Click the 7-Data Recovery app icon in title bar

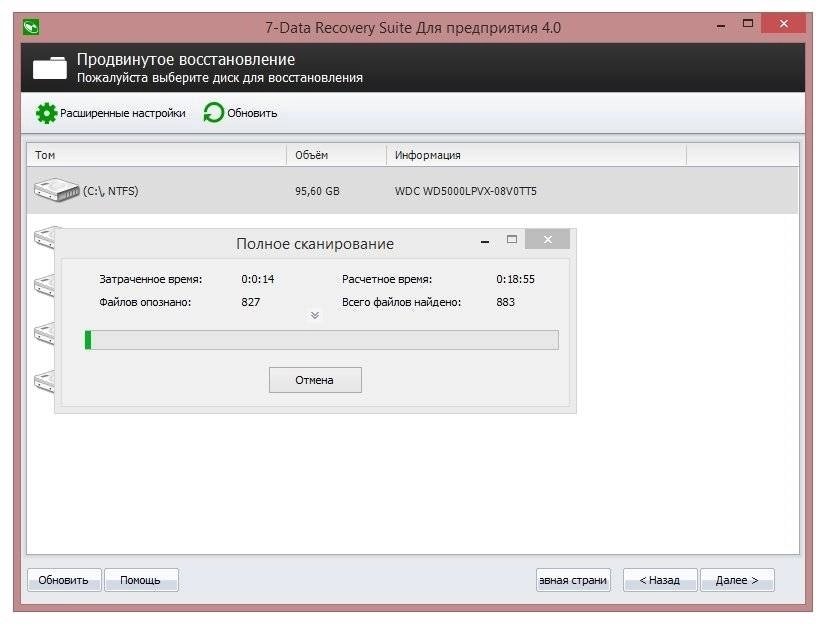(31, 27)
